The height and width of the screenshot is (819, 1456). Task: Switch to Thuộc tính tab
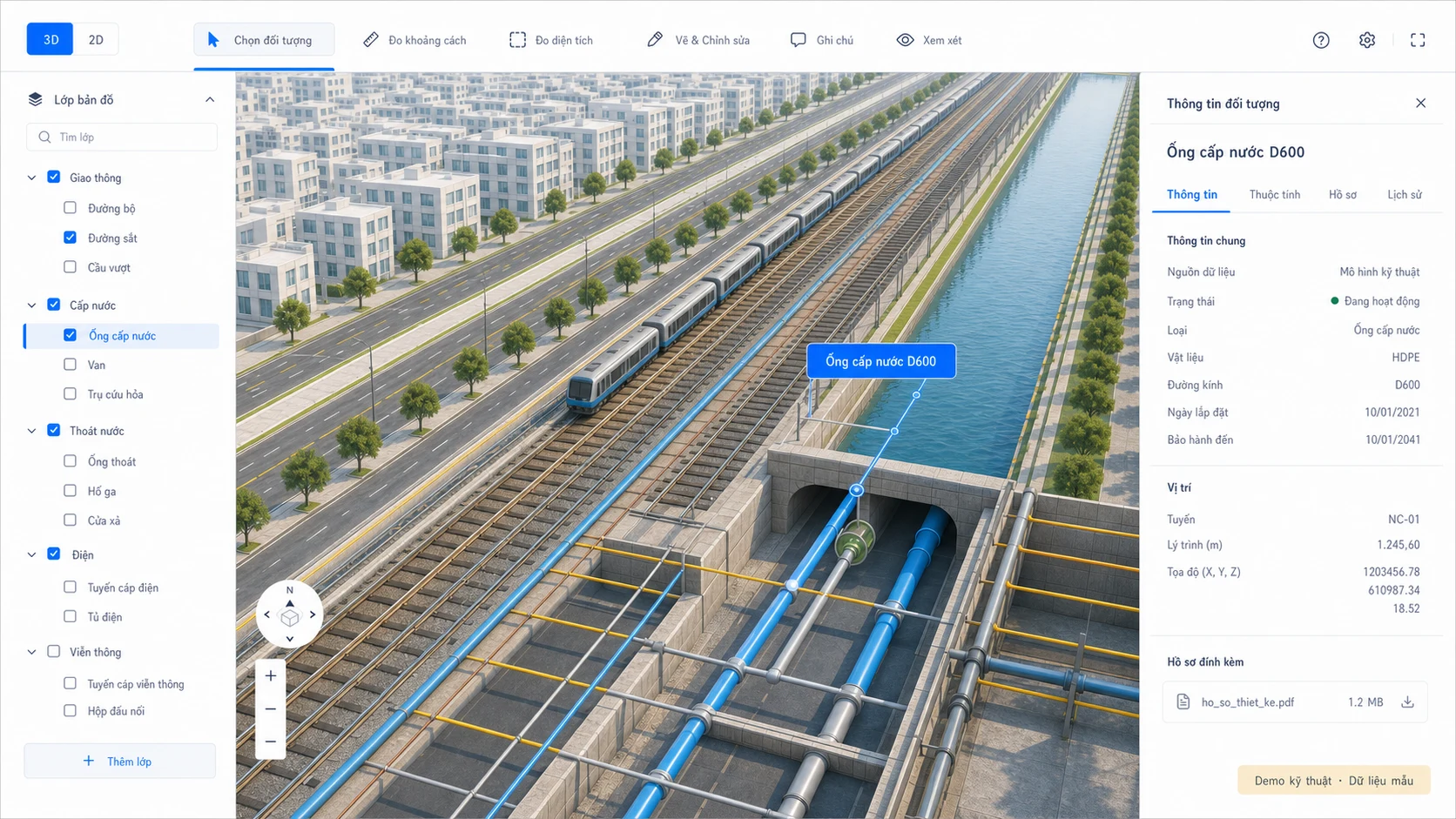pyautogui.click(x=1274, y=194)
